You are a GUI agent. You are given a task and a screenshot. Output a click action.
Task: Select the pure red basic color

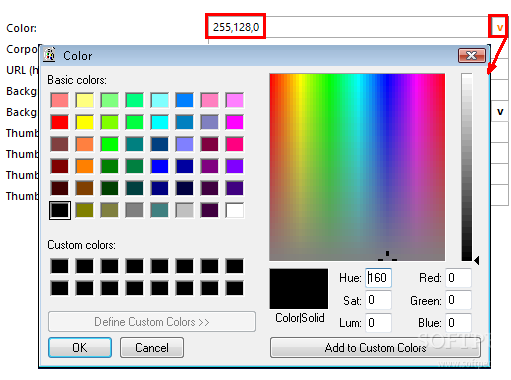click(x=60, y=122)
